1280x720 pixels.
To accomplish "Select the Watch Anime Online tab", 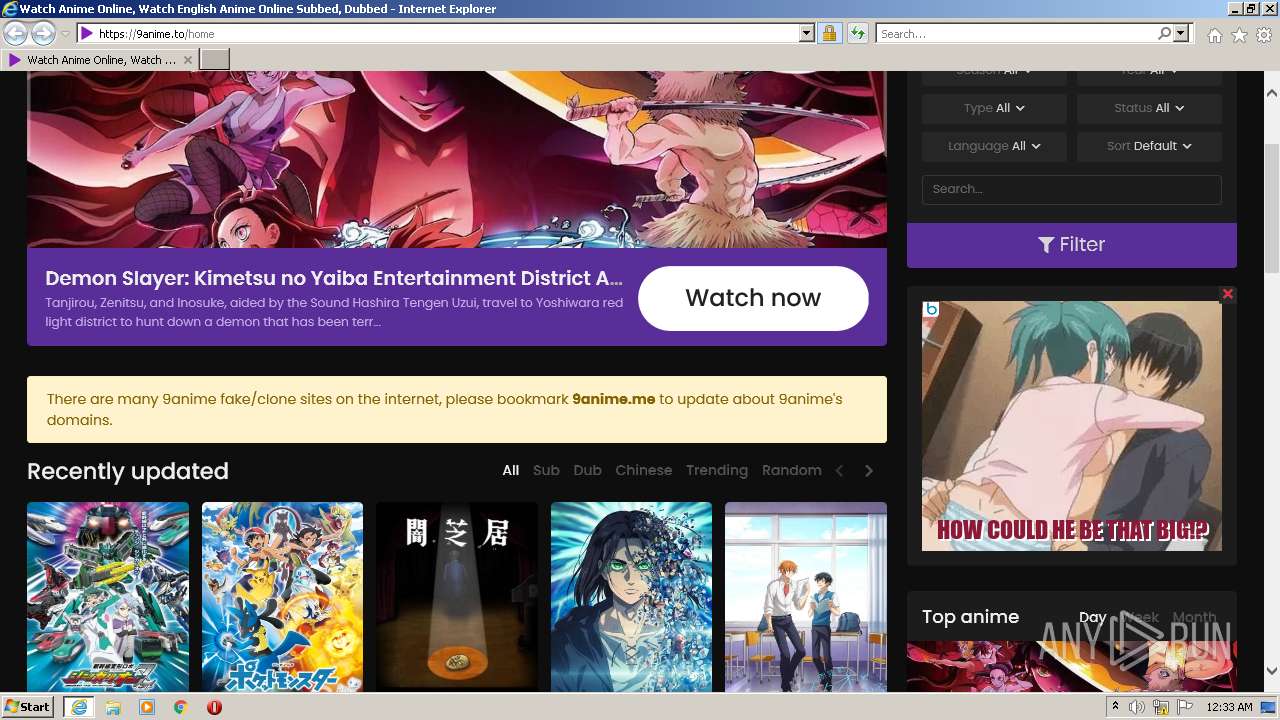I will pyautogui.click(x=100, y=60).
